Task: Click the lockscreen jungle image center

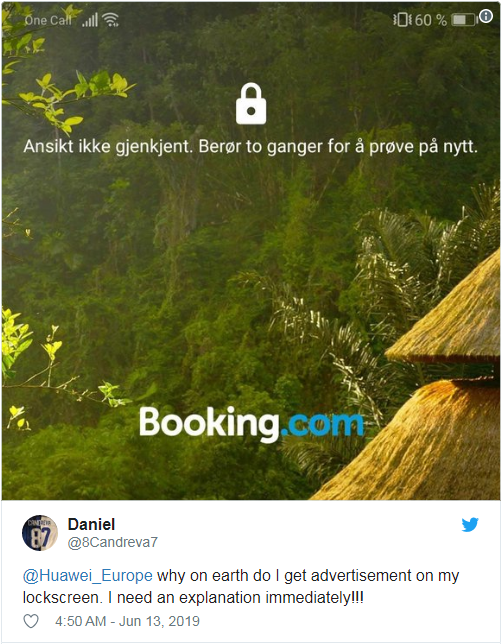Action: [x=251, y=251]
